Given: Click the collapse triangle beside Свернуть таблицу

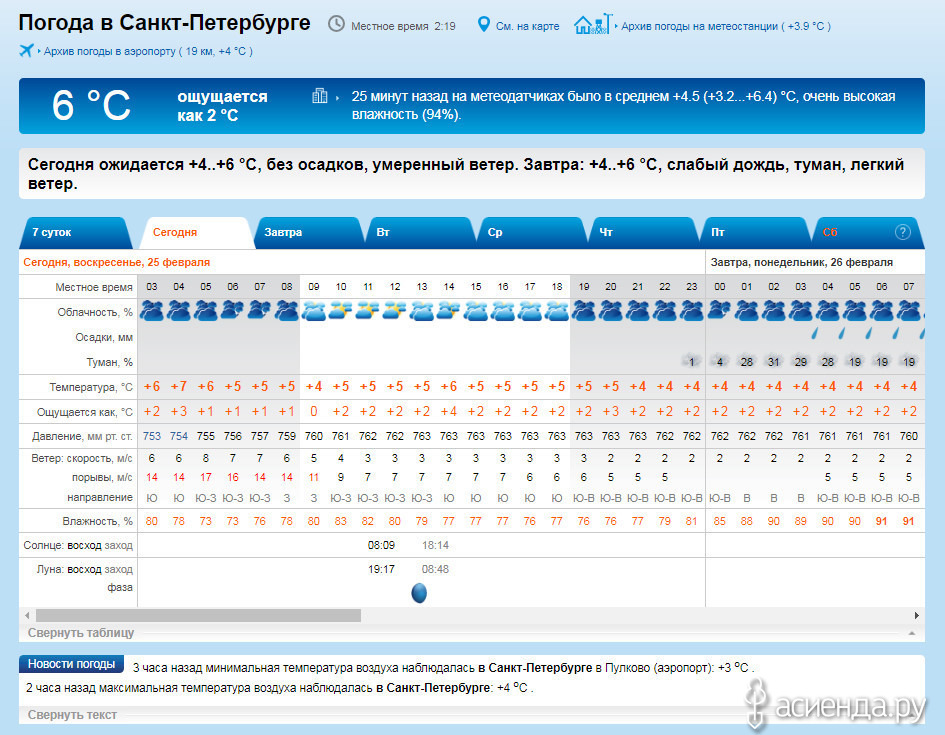Looking at the screenshot, I should [x=912, y=633].
